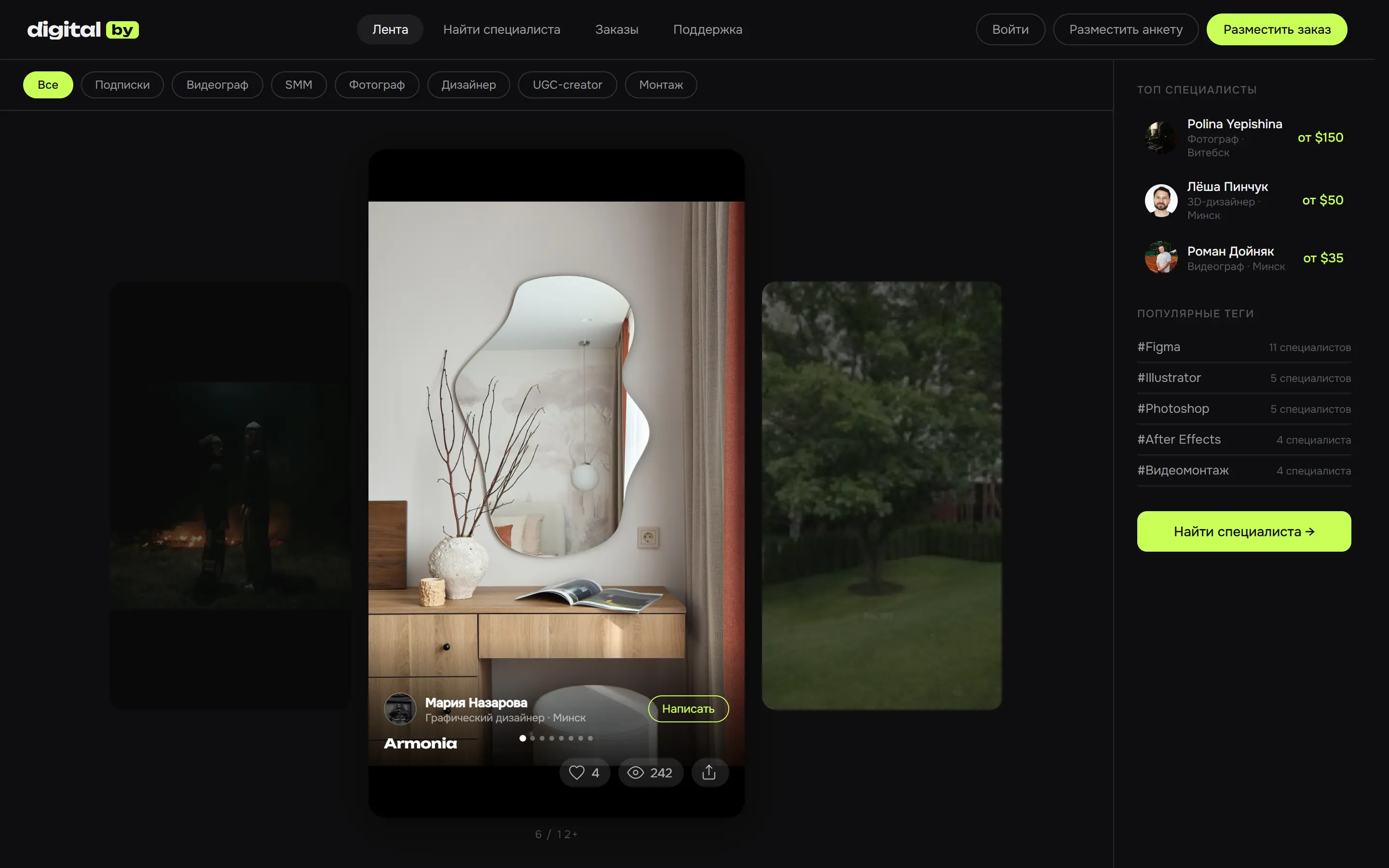Open Polina Yepishina's avatar
This screenshot has width=1389, height=868.
1161,138
